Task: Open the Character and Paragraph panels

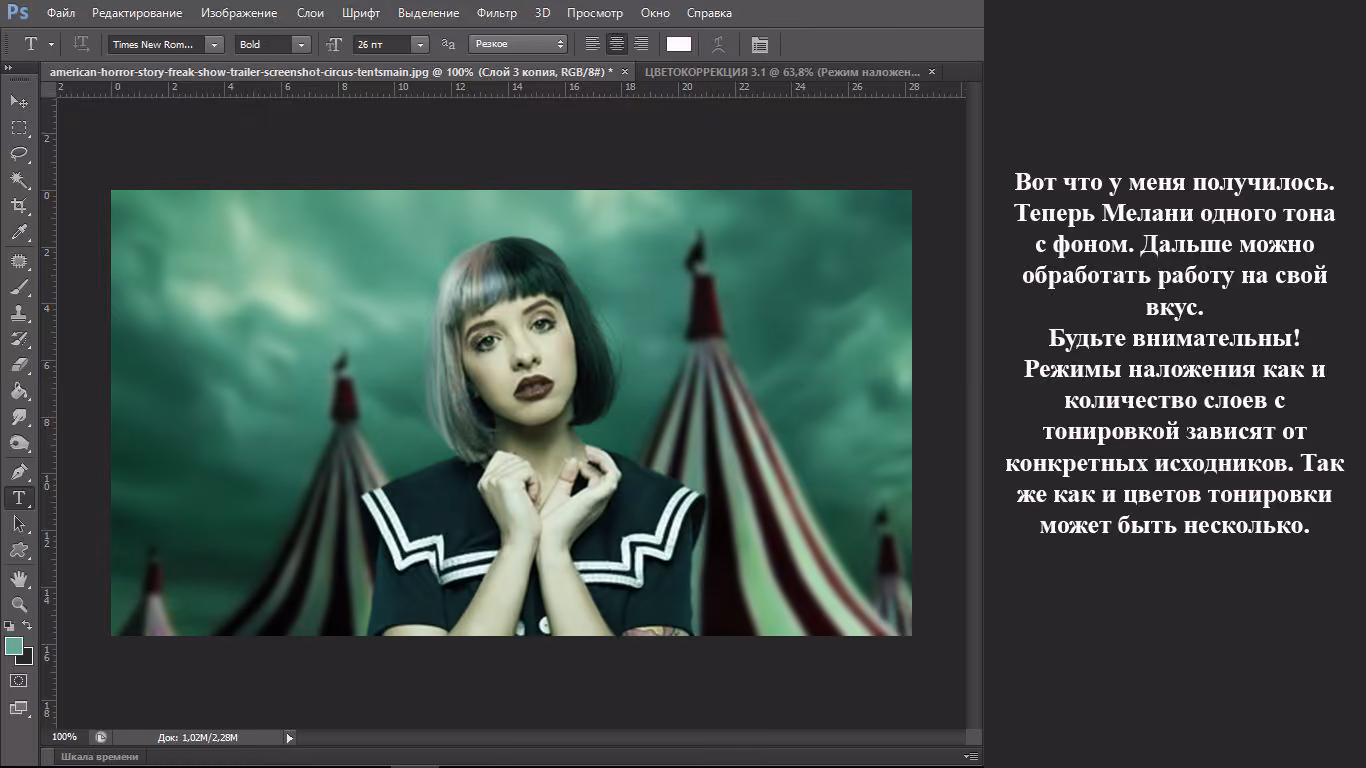Action: tap(760, 44)
